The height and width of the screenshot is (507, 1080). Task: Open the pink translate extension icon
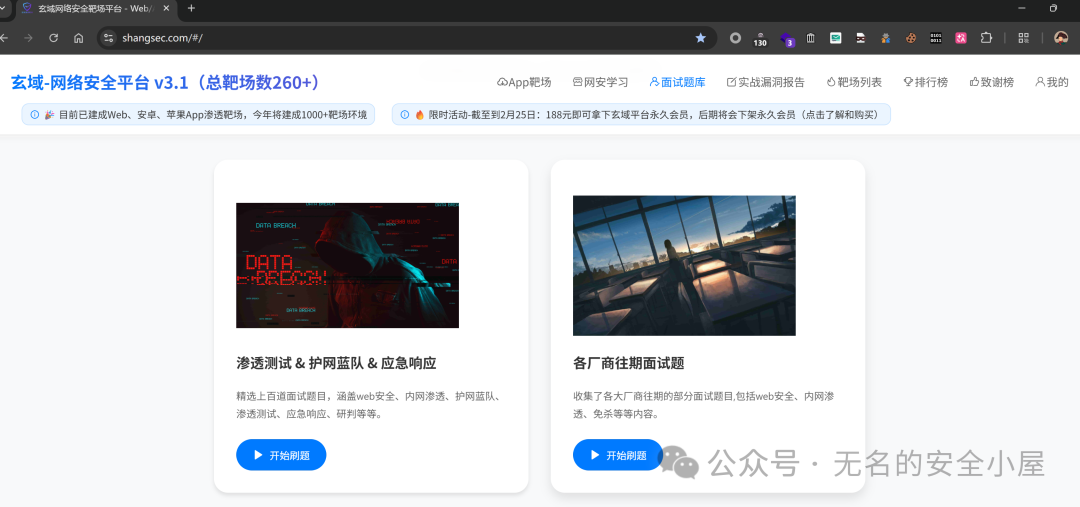pyautogui.click(x=961, y=38)
